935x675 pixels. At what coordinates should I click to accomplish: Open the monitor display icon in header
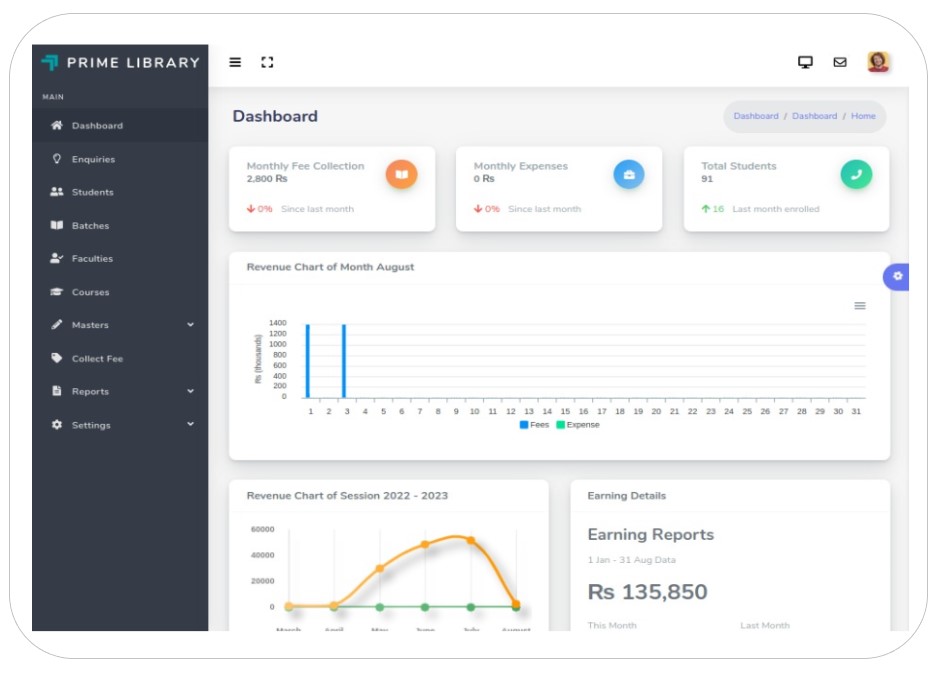pos(805,62)
